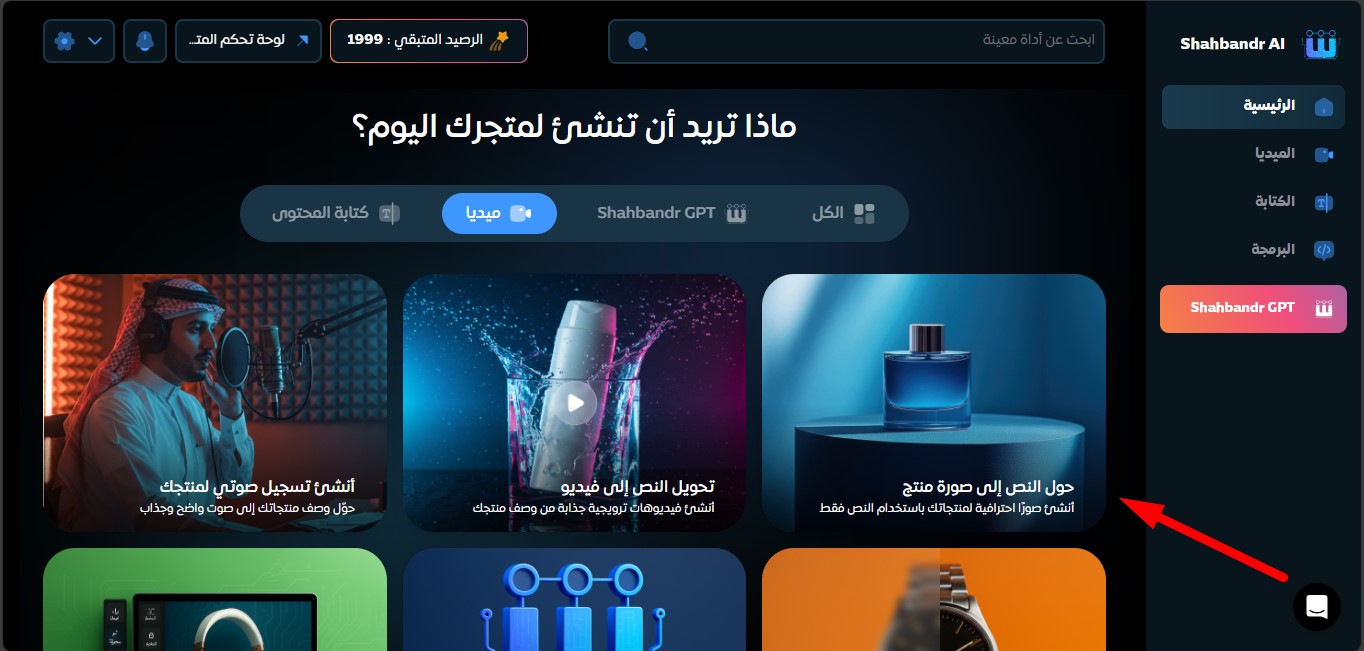Click the Shahbandr GPT gradient sidebar button
This screenshot has height=651, width=1364.
coord(1253,308)
